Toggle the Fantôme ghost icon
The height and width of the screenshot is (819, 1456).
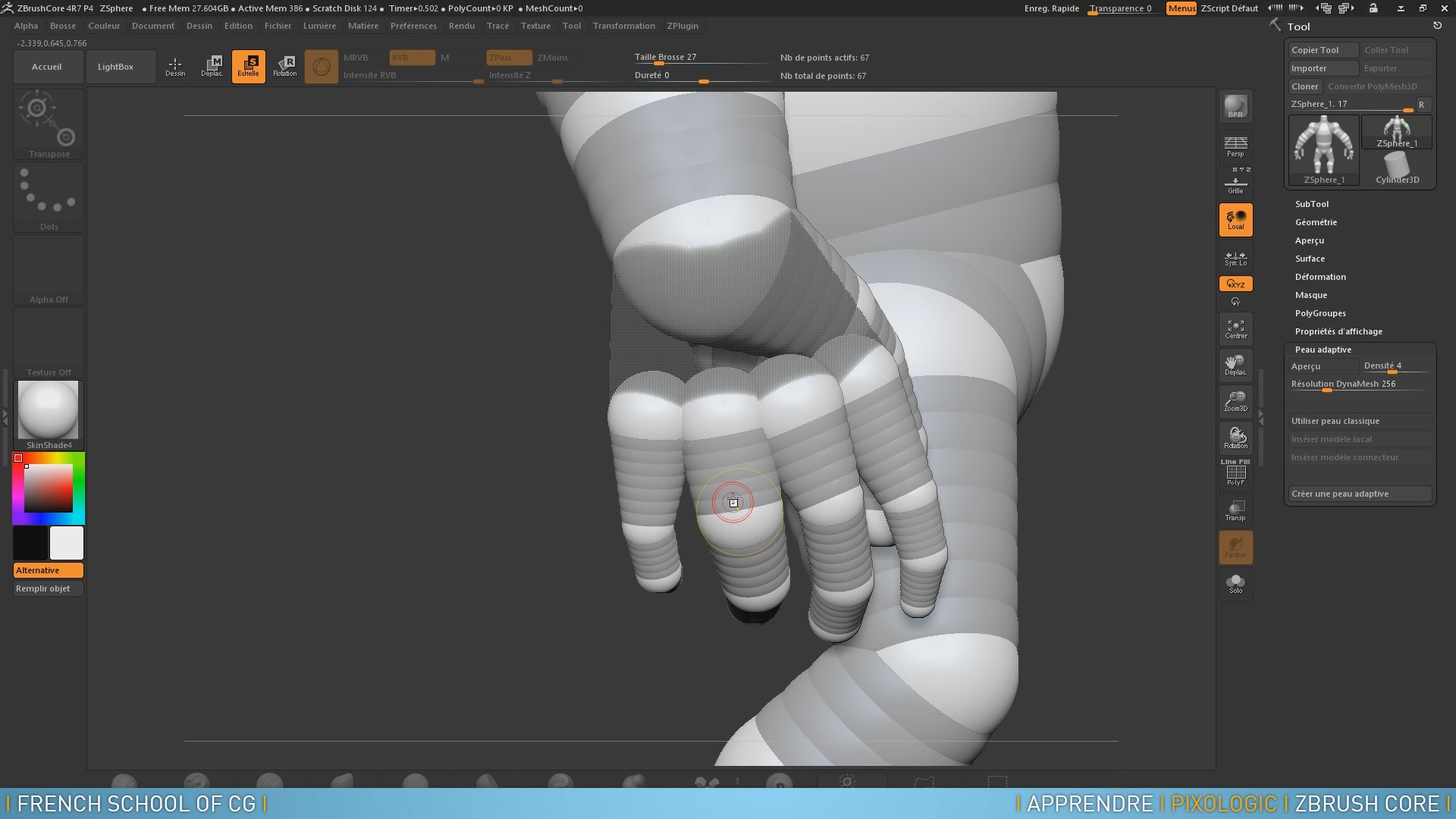click(1235, 548)
